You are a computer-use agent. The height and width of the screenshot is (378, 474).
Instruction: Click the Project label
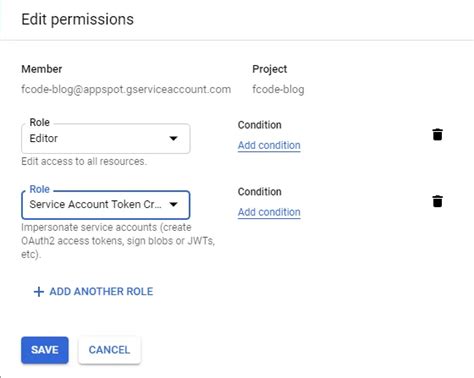pyautogui.click(x=269, y=69)
